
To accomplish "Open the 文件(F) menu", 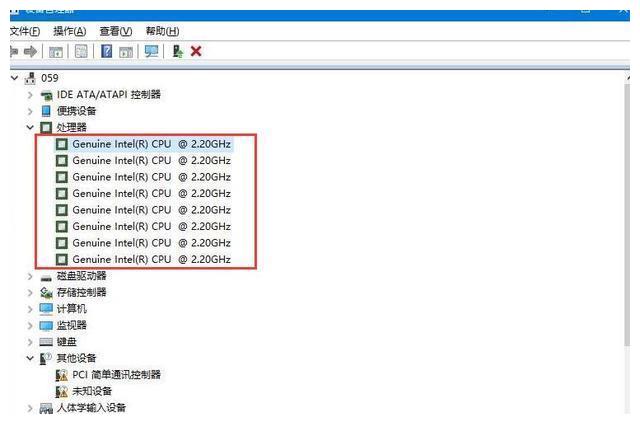I will pyautogui.click(x=24, y=31).
